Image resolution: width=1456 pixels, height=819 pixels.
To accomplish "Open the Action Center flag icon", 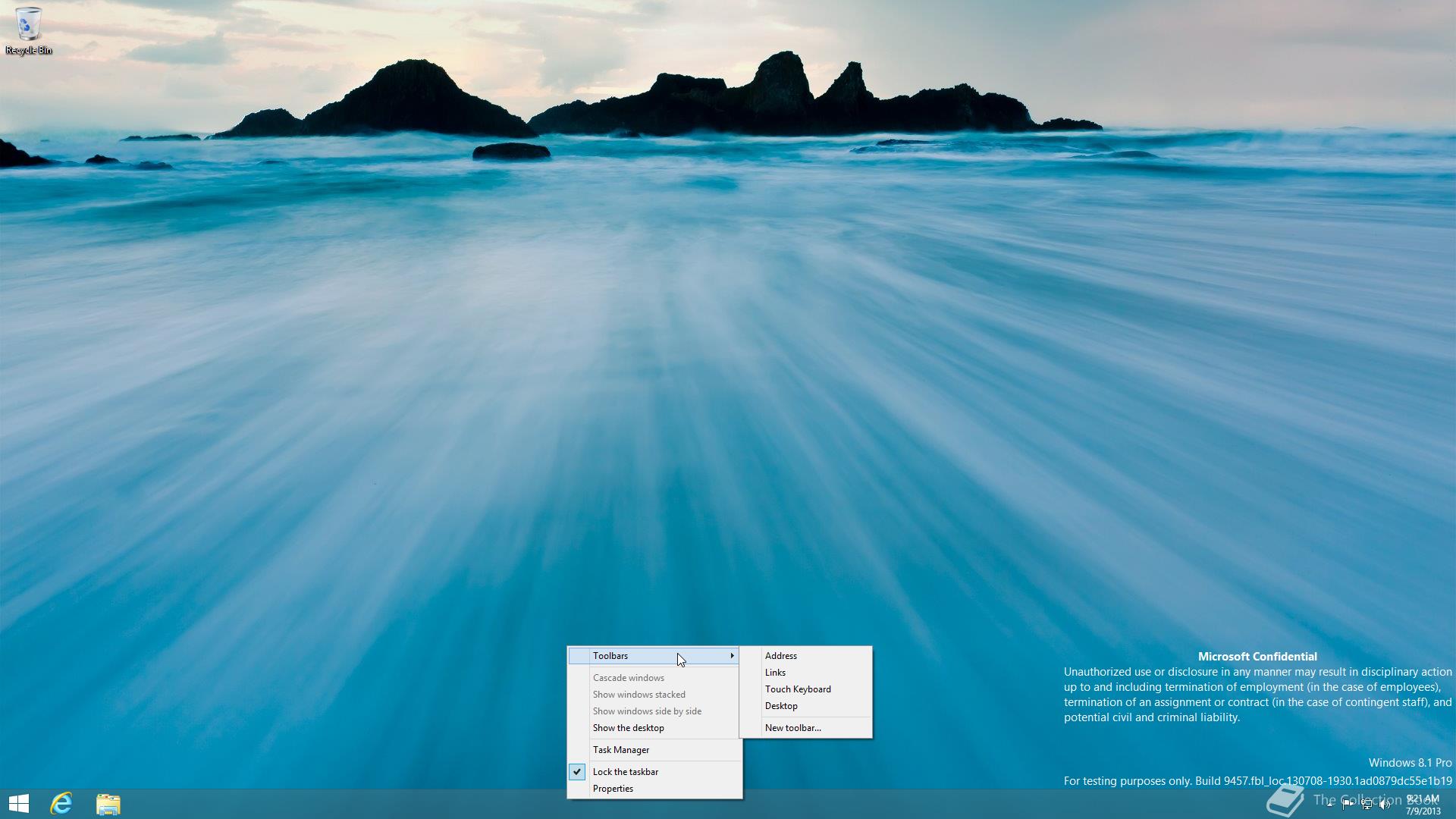I will click(1348, 805).
